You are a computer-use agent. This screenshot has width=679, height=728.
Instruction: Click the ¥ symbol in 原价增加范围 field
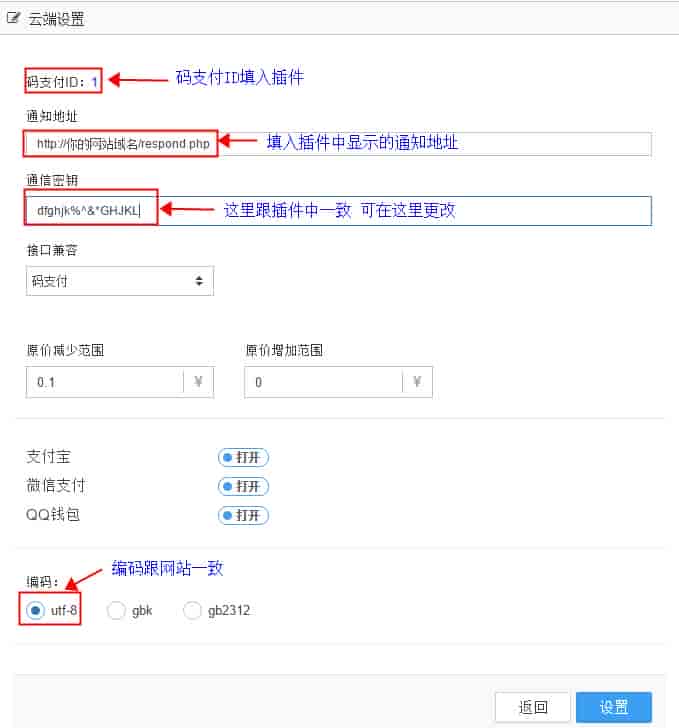pos(416,382)
